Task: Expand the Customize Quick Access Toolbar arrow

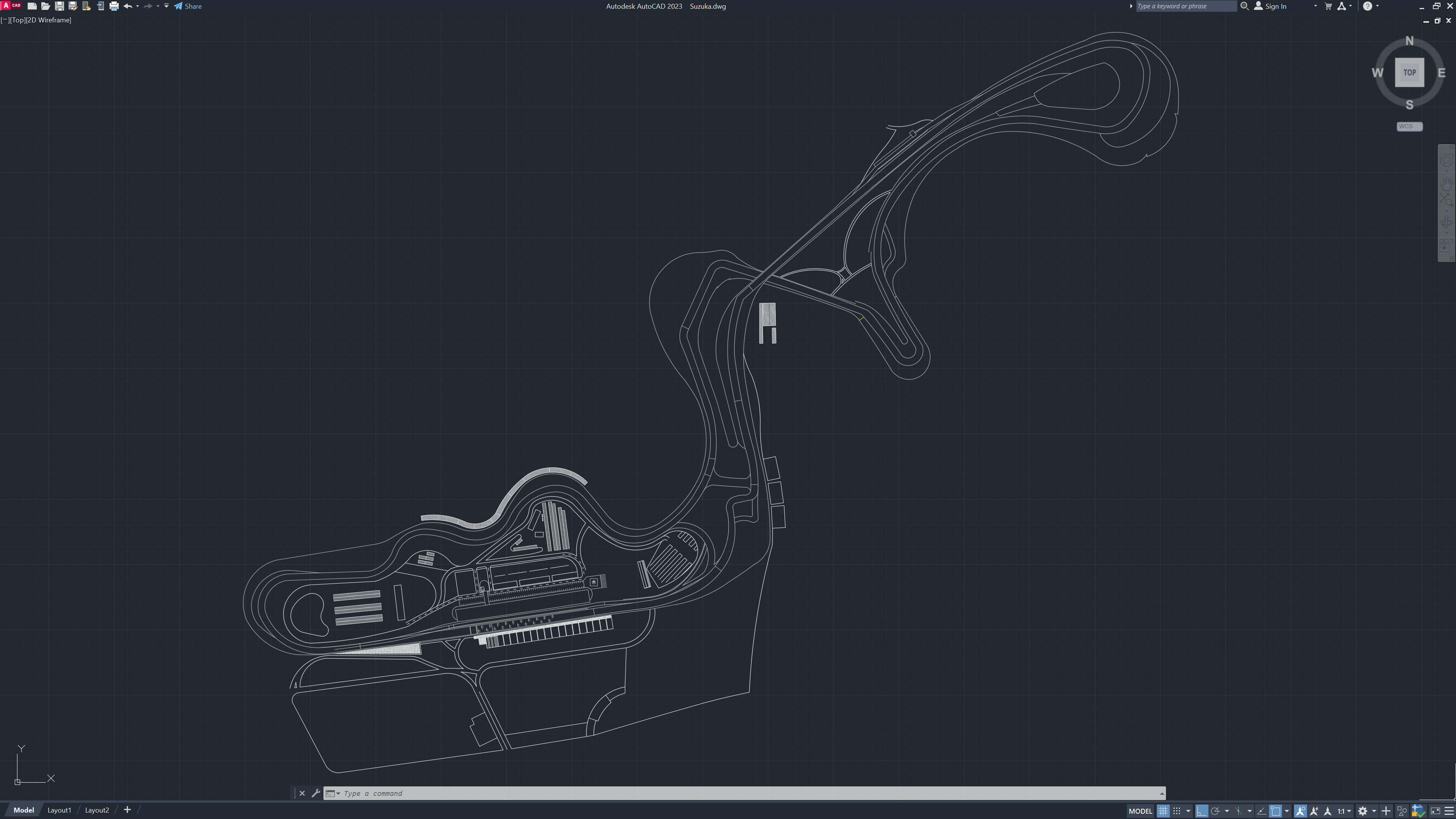Action: point(166,6)
